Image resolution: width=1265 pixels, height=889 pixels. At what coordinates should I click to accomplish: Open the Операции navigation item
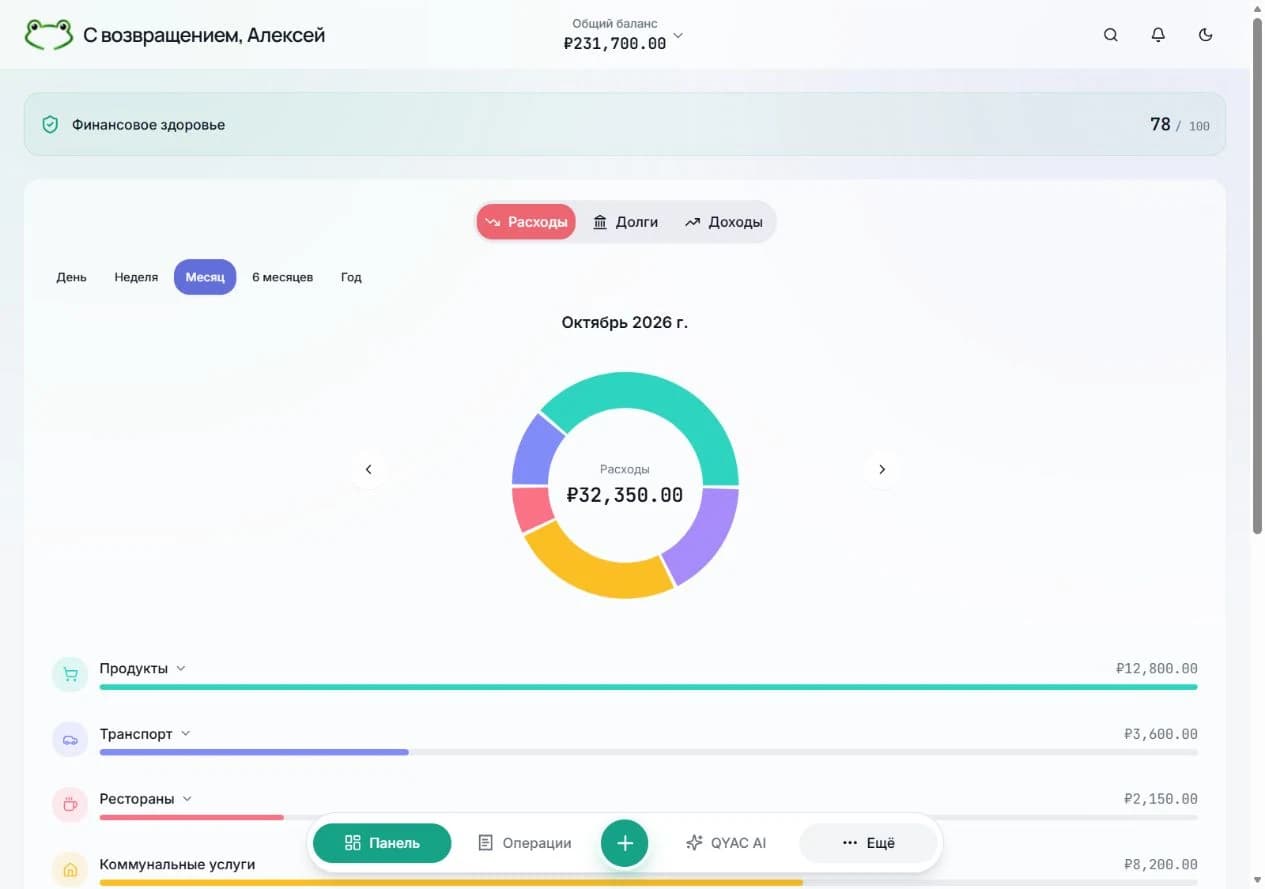(x=525, y=843)
